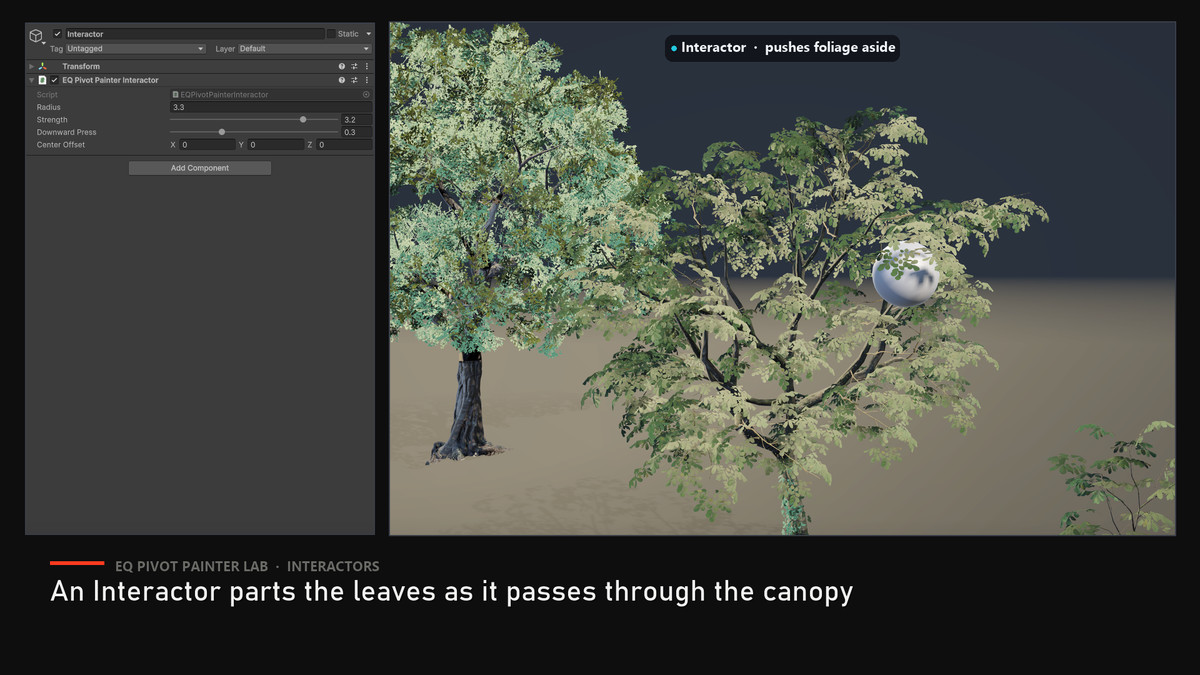Open EQ Pivot Painter Interactor kebab menu
The image size is (1200, 675).
tap(367, 80)
